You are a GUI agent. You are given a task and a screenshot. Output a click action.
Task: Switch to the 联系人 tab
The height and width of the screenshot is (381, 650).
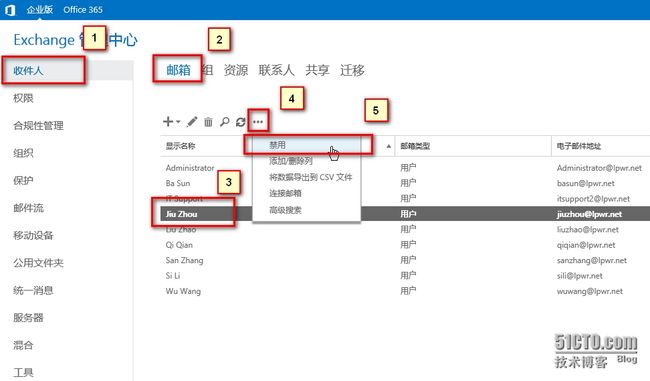click(x=276, y=70)
